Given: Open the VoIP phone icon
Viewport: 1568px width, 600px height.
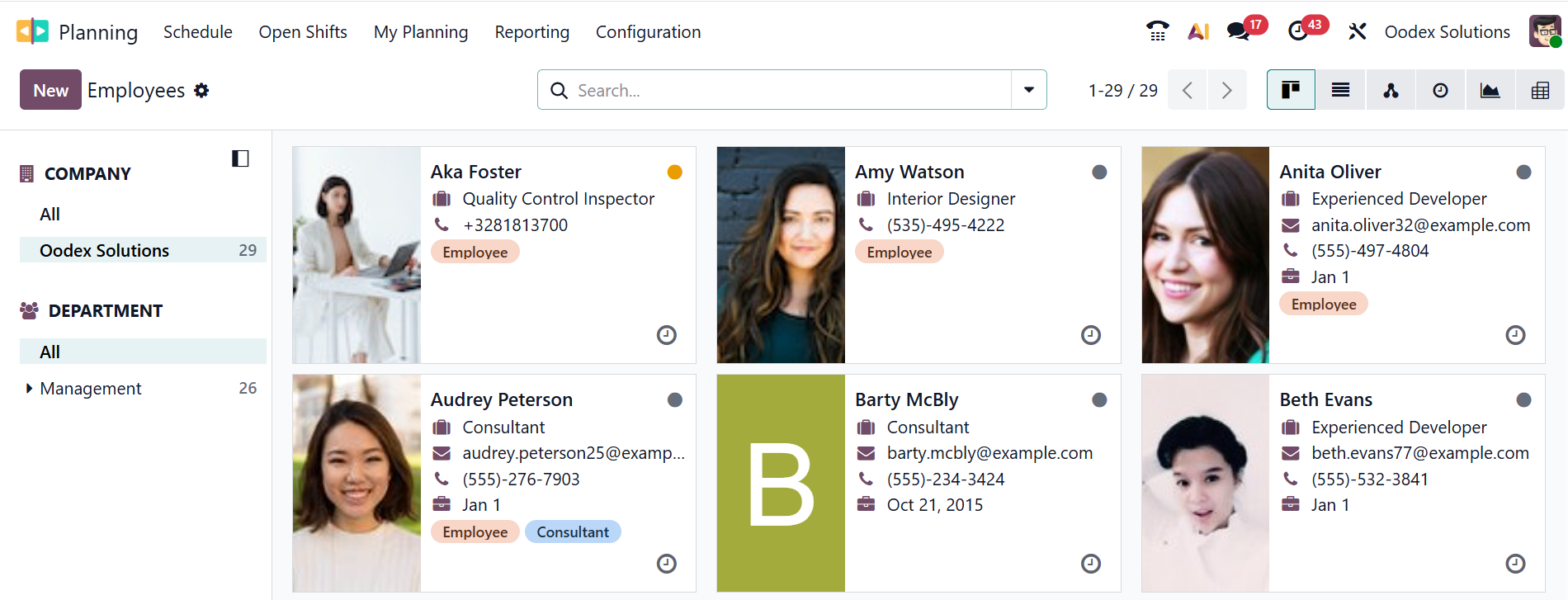Looking at the screenshot, I should coord(1157,31).
